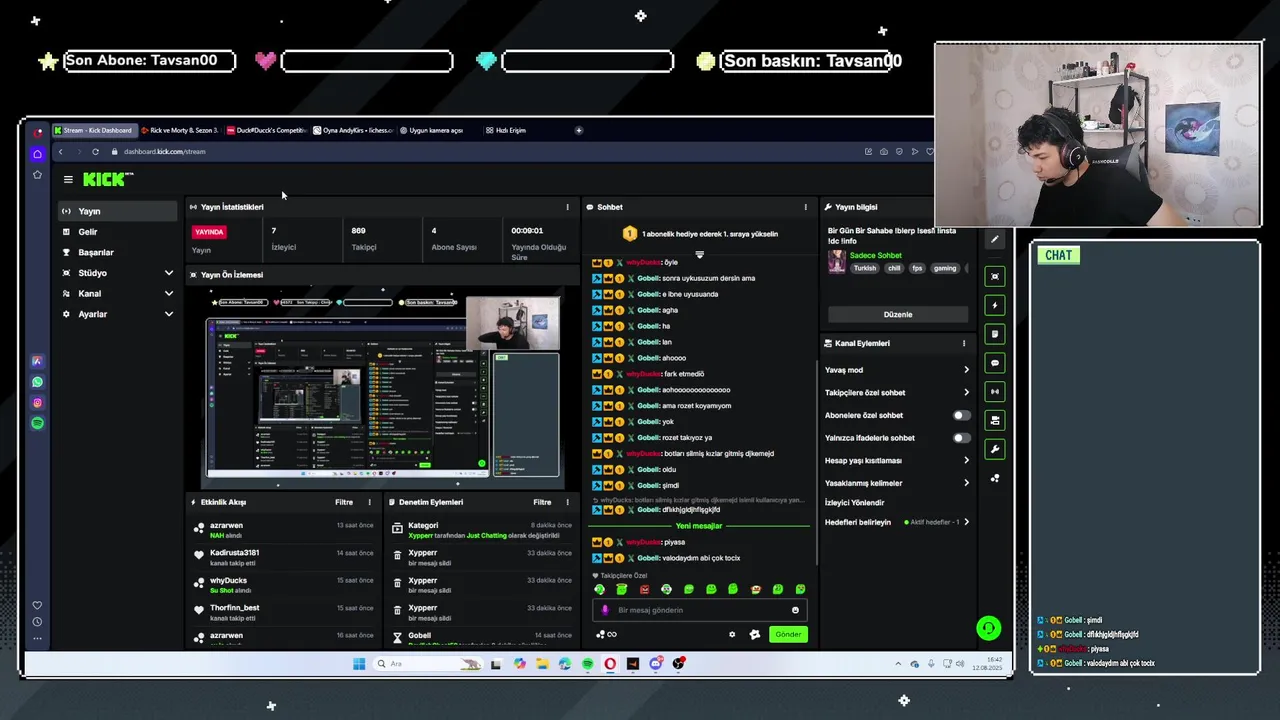Screen dimensions: 1280x720
Task: Click the Yayın Ön İzlemesi preview thumbnail
Action: point(384,387)
